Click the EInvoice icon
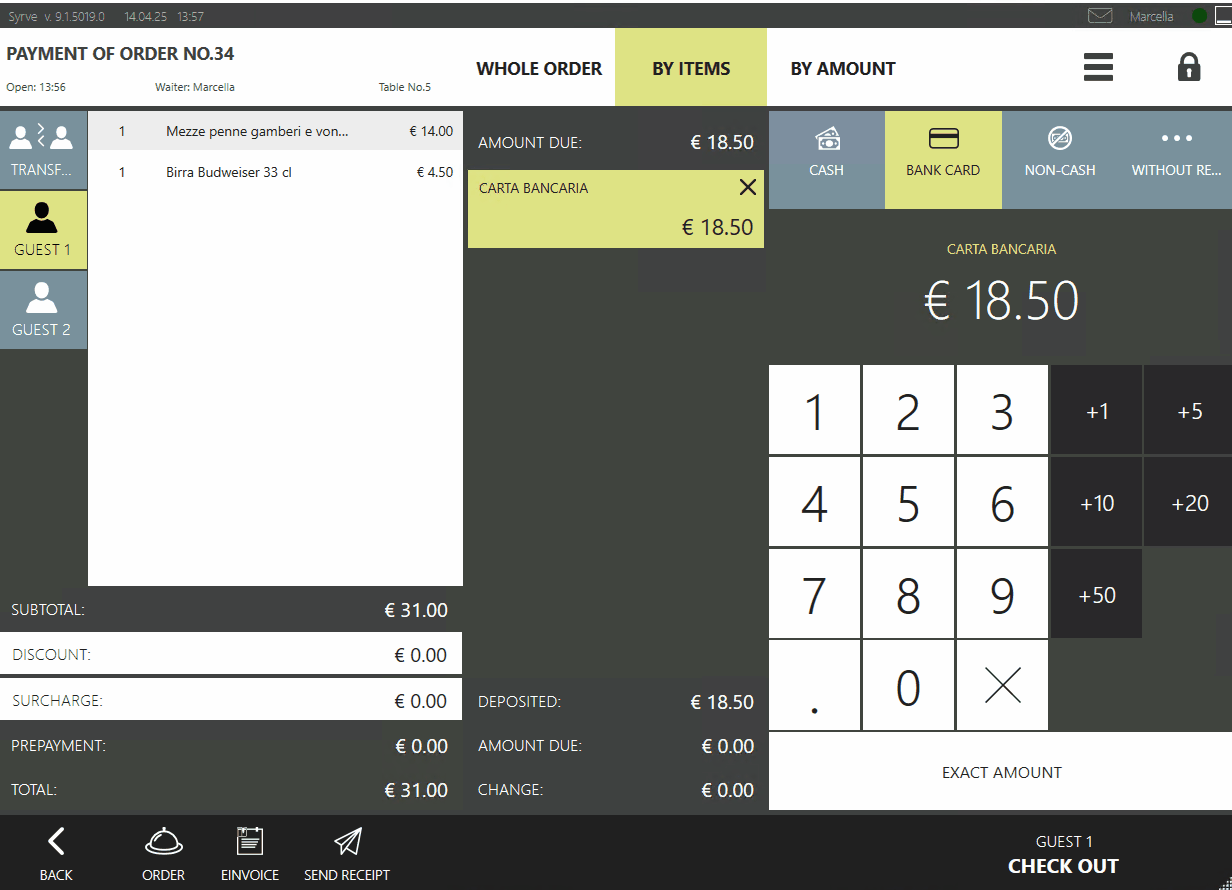Image resolution: width=1232 pixels, height=890 pixels. 249,854
